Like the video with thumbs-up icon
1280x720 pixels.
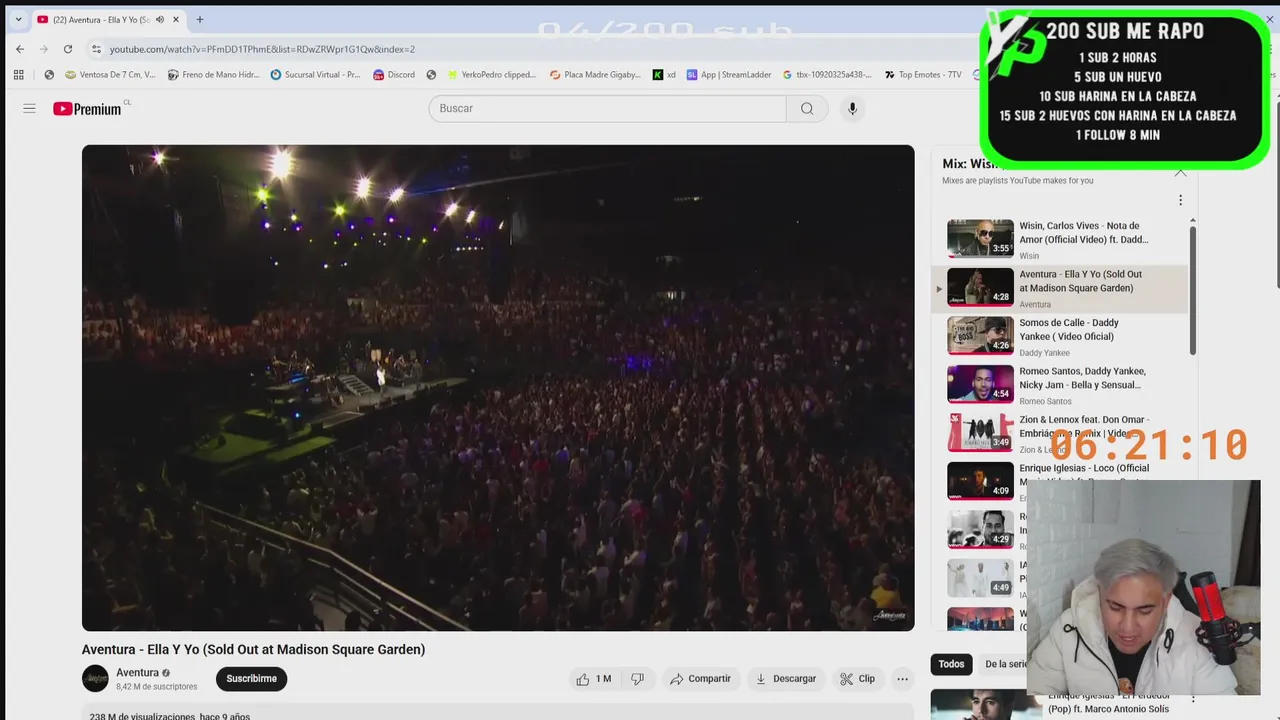pyautogui.click(x=593, y=679)
